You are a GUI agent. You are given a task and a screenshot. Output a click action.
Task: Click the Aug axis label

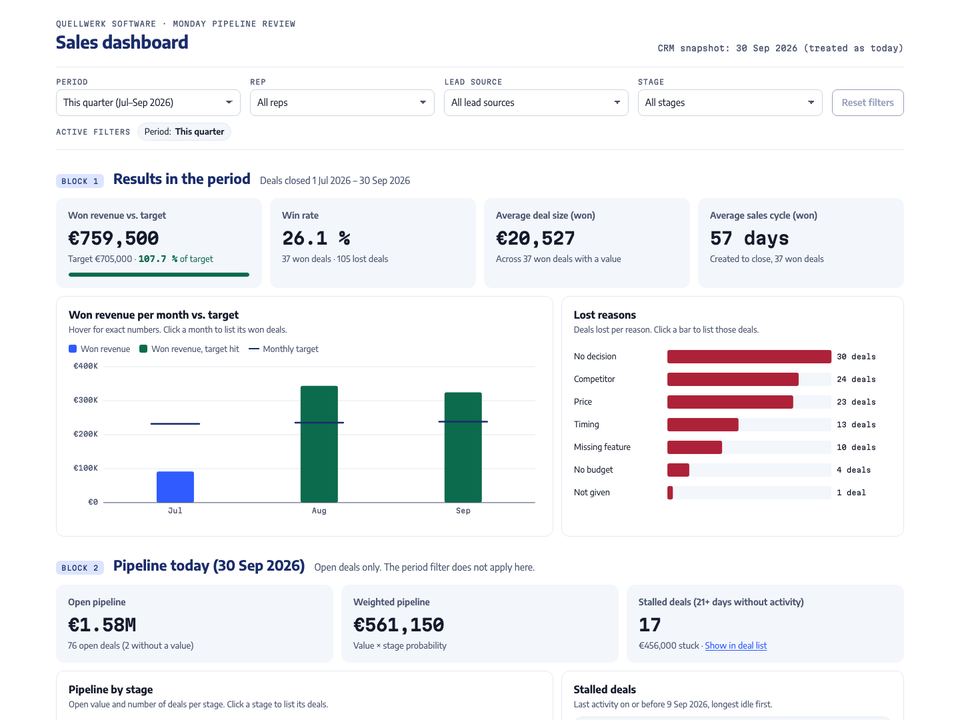pyautogui.click(x=319, y=511)
